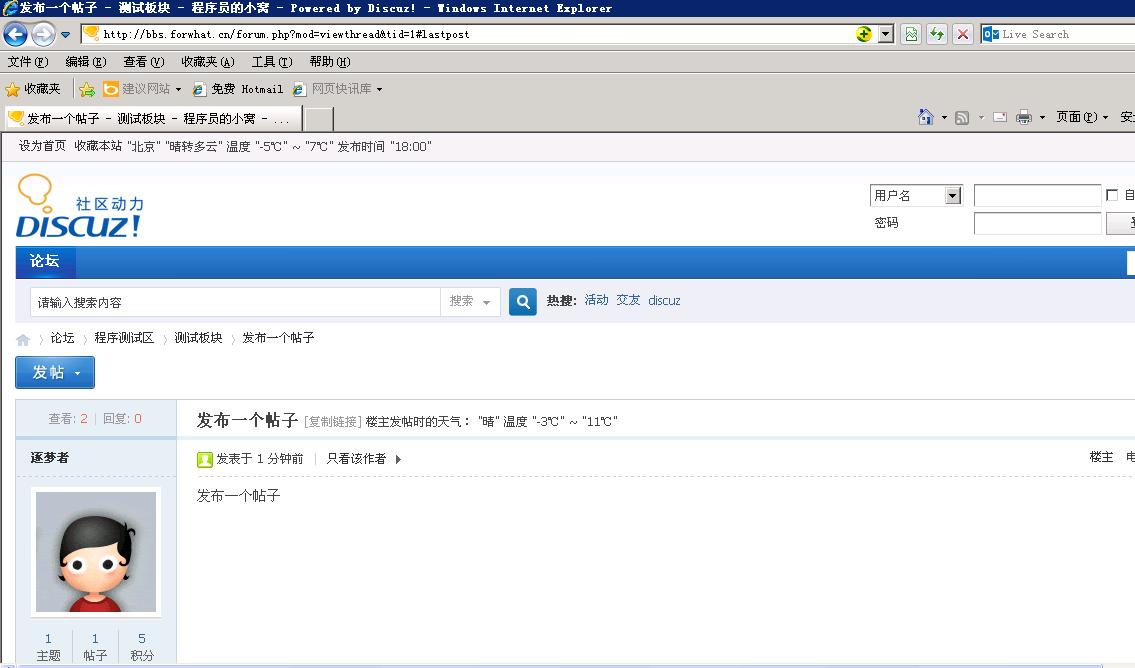Click 发布一个帖子 in the breadcrumb
The height and width of the screenshot is (668, 1135).
(x=278, y=338)
